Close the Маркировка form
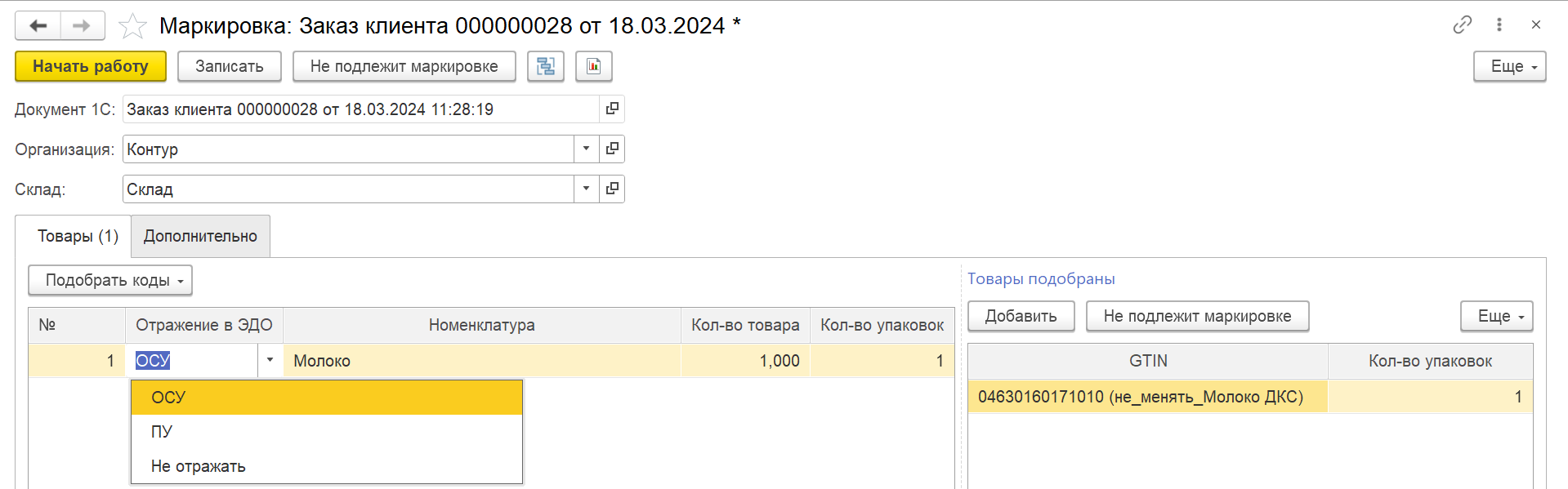Screen dimensions: 1568x489 click(1536, 24)
